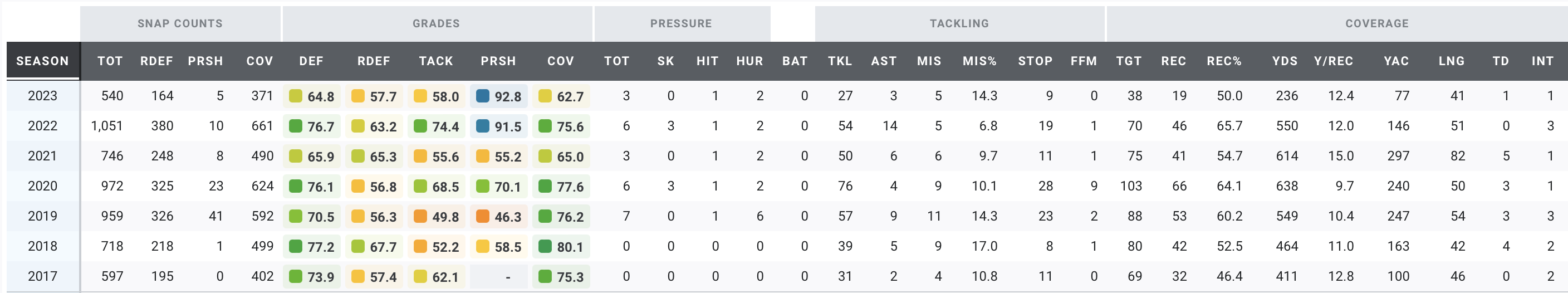Click the orange swatch next to 46.3 grade
1568x293 pixels.
point(482,216)
